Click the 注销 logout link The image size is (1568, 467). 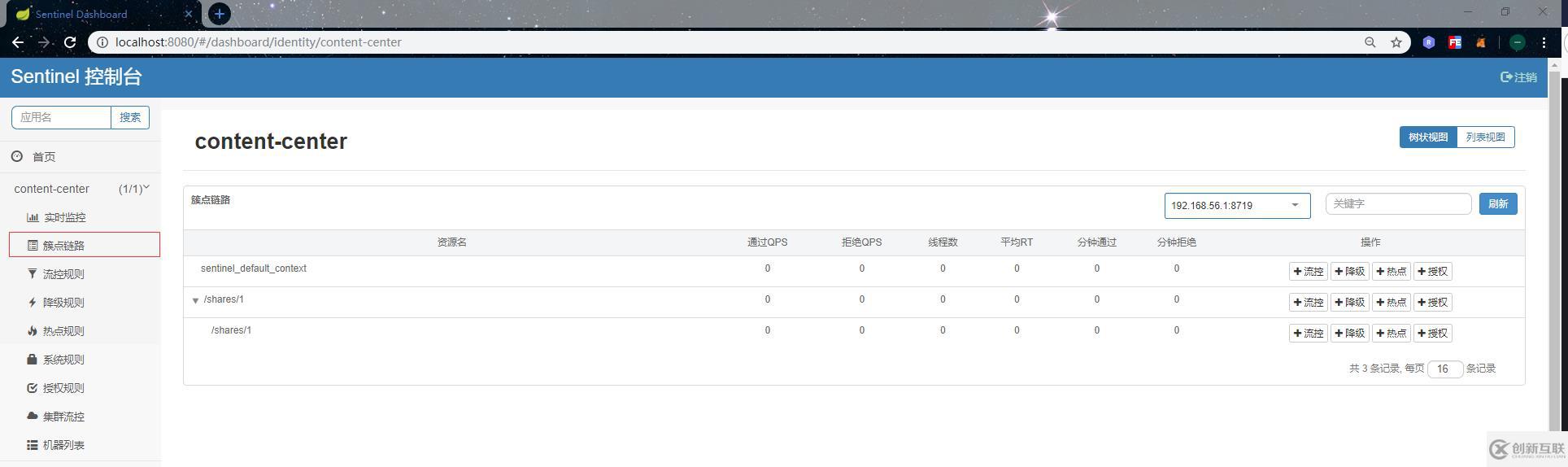tap(1518, 77)
